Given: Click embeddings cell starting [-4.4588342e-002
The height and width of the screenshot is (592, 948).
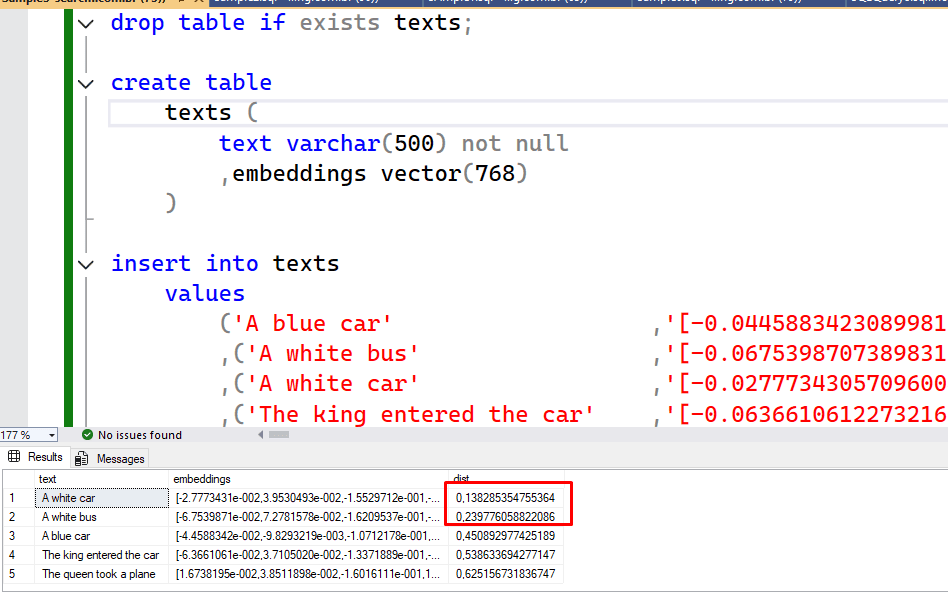Looking at the screenshot, I should [308, 536].
